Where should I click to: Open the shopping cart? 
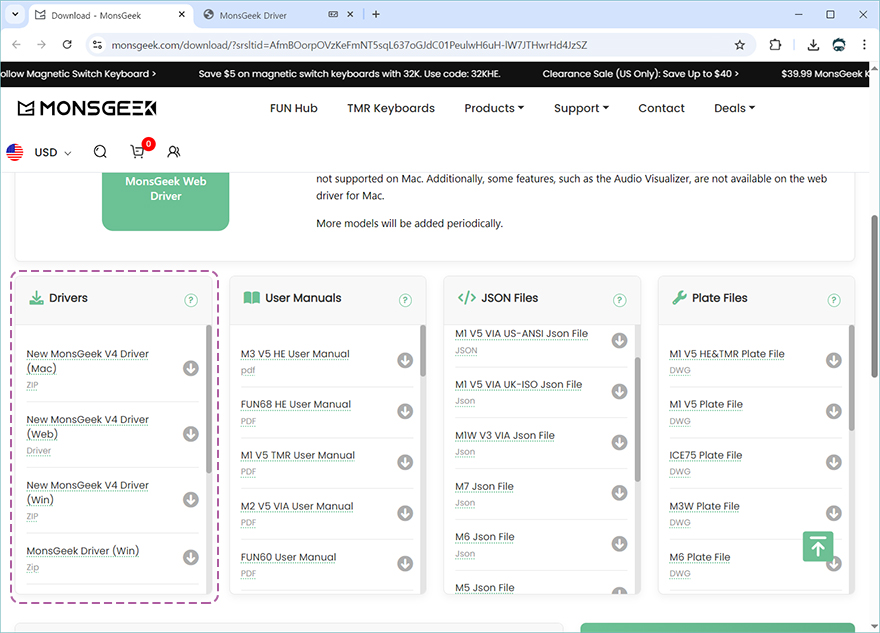[138, 152]
